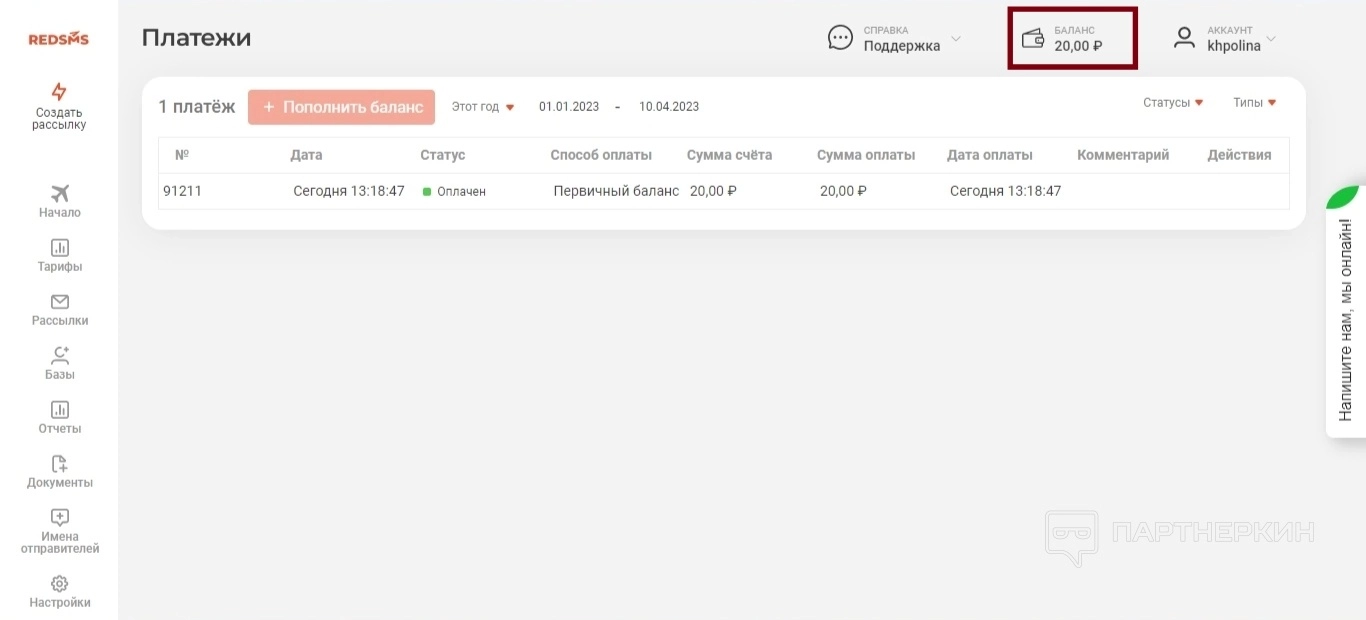Click the Платежи page title

pos(196,38)
